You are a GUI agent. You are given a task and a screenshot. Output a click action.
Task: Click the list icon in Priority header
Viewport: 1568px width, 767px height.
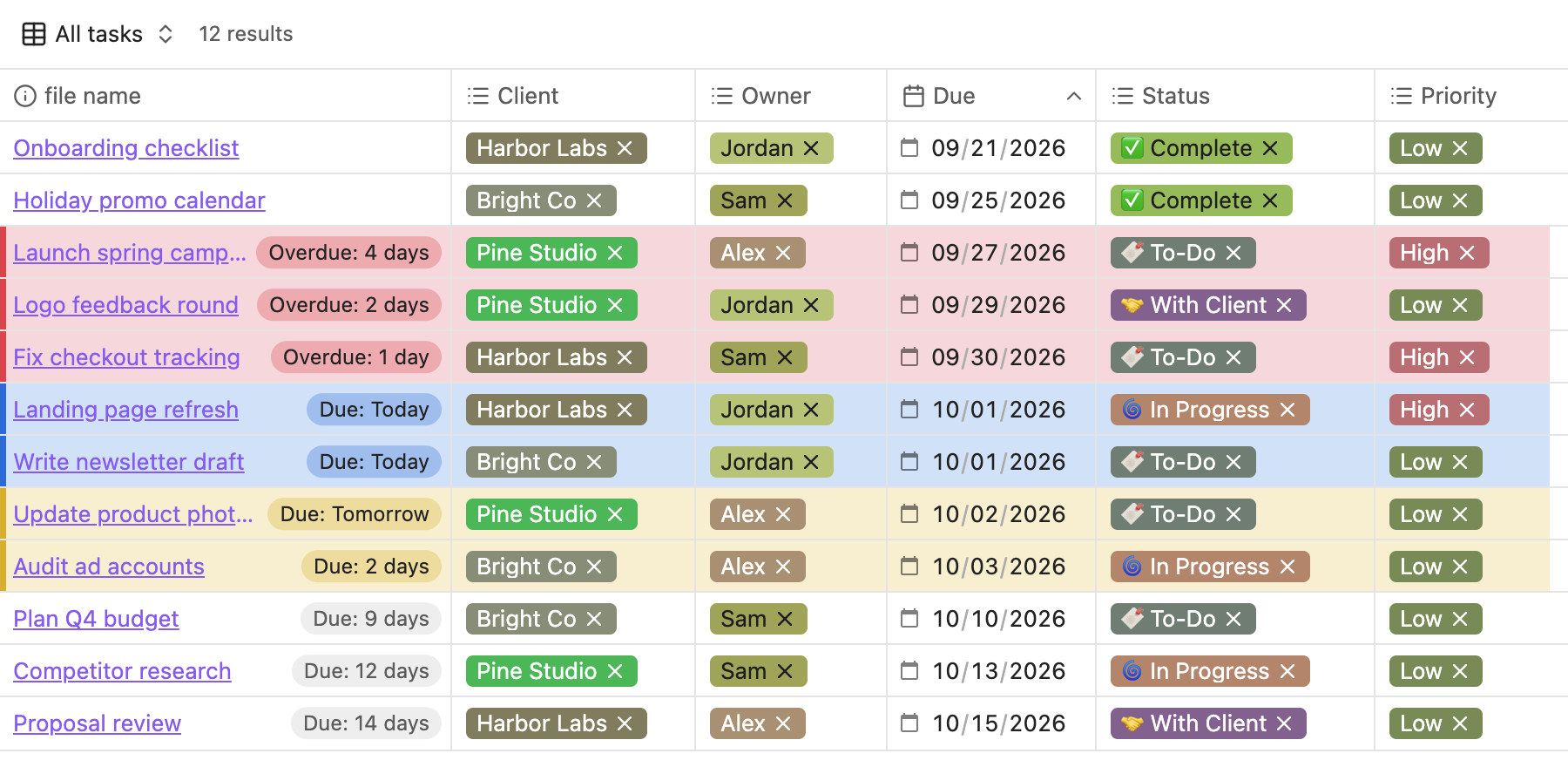(x=1401, y=96)
